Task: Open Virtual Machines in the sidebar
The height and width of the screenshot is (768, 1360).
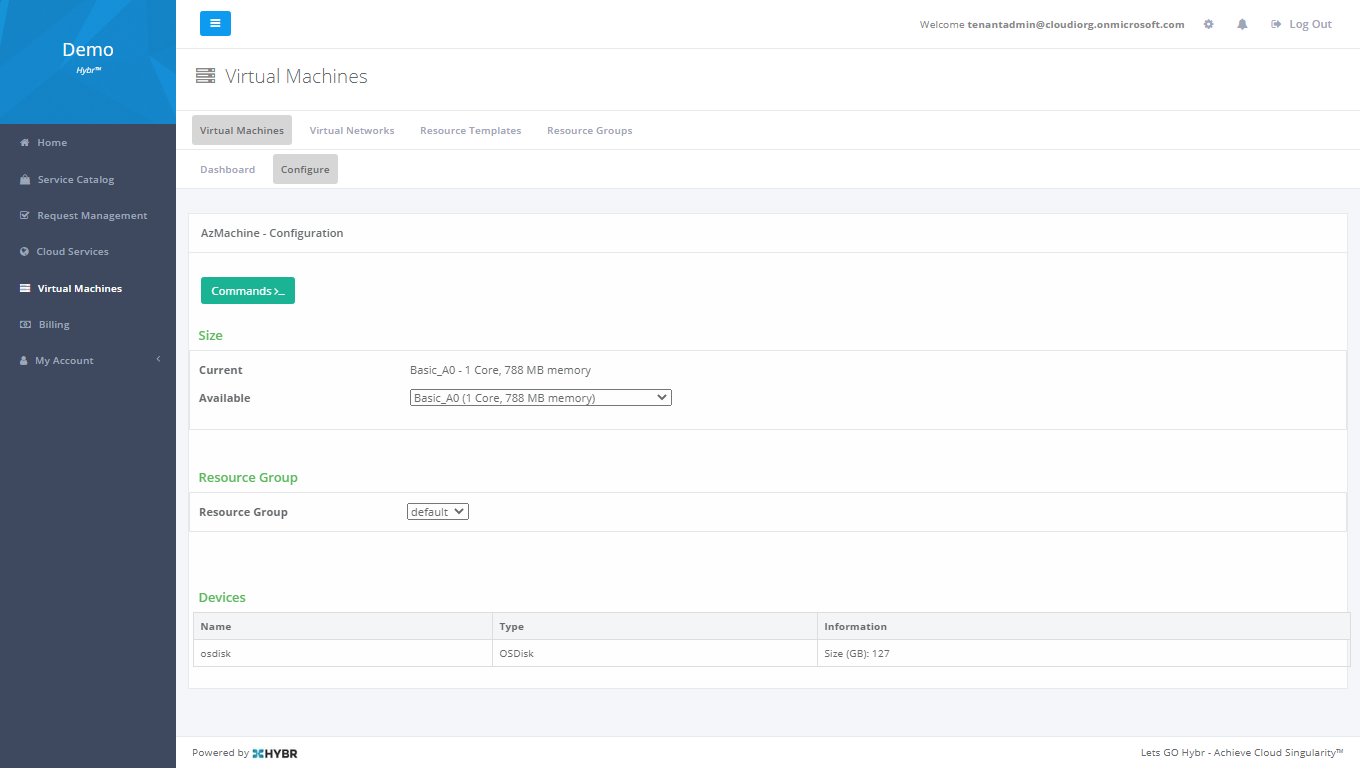Action: (x=79, y=289)
